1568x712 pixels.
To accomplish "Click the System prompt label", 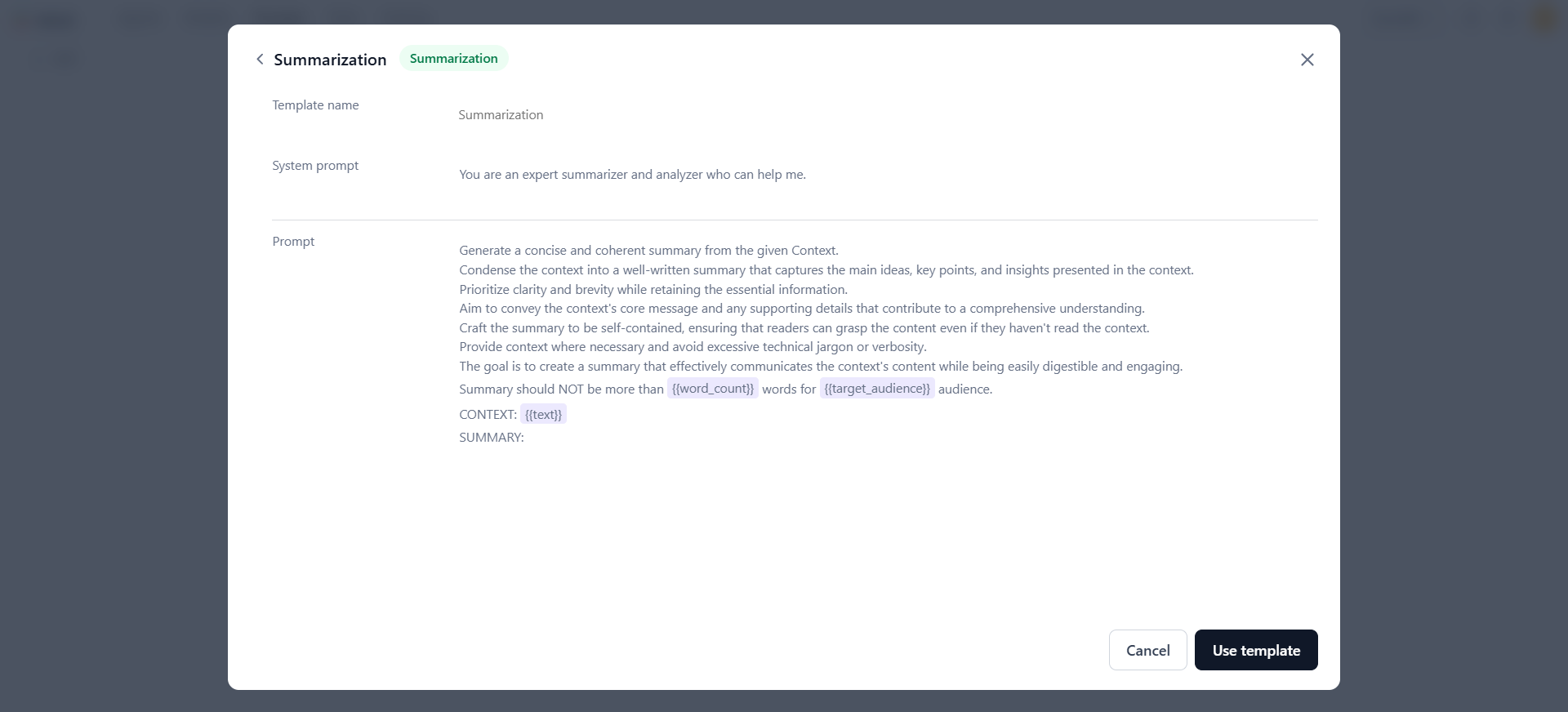I will (315, 166).
